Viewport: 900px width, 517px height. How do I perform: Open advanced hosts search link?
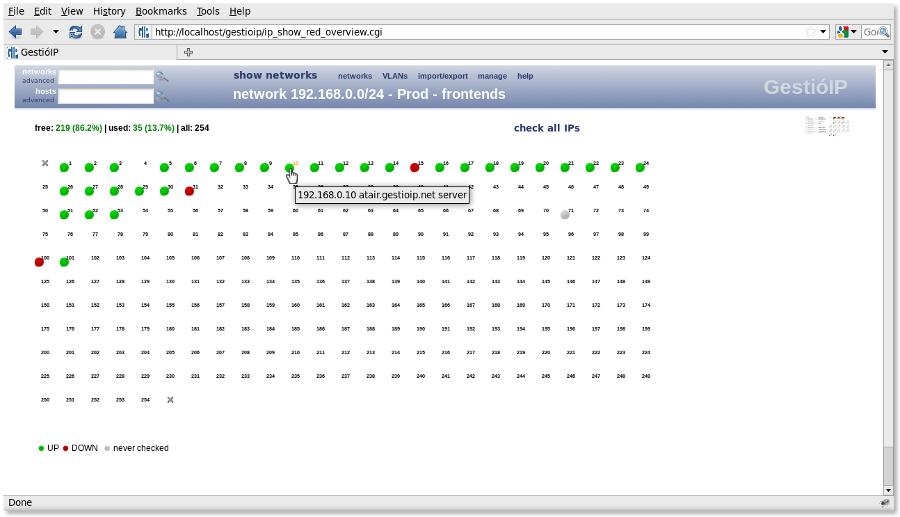click(38, 100)
